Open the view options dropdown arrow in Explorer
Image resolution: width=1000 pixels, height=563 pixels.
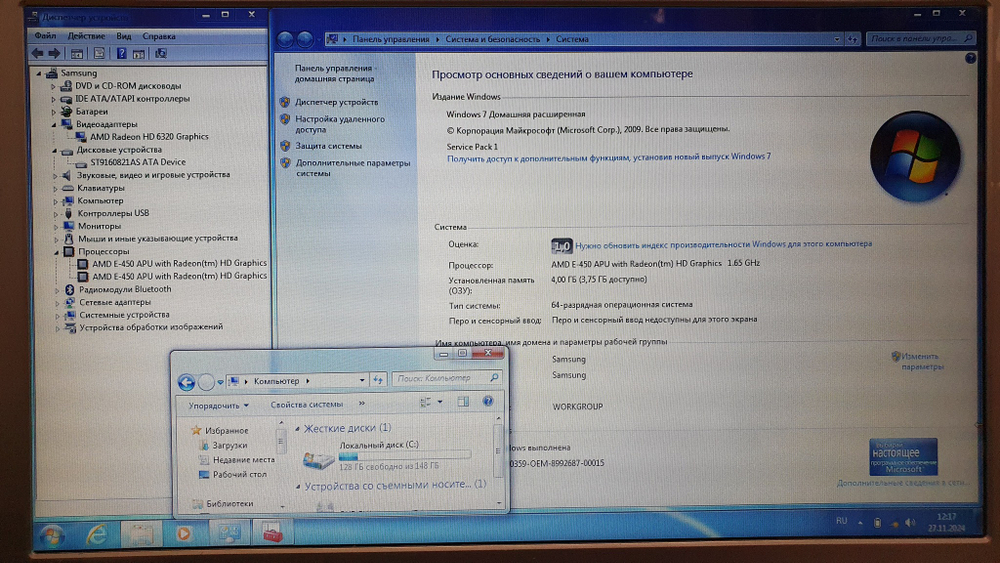440,402
